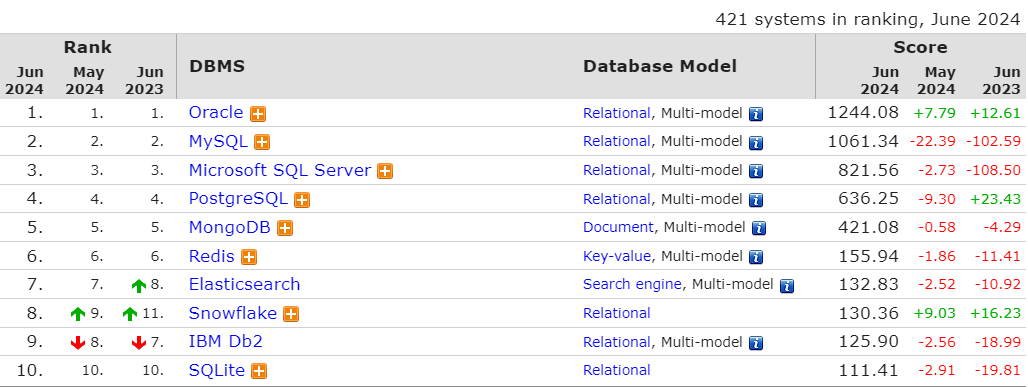Open the MySQL DBMS link

point(218,141)
